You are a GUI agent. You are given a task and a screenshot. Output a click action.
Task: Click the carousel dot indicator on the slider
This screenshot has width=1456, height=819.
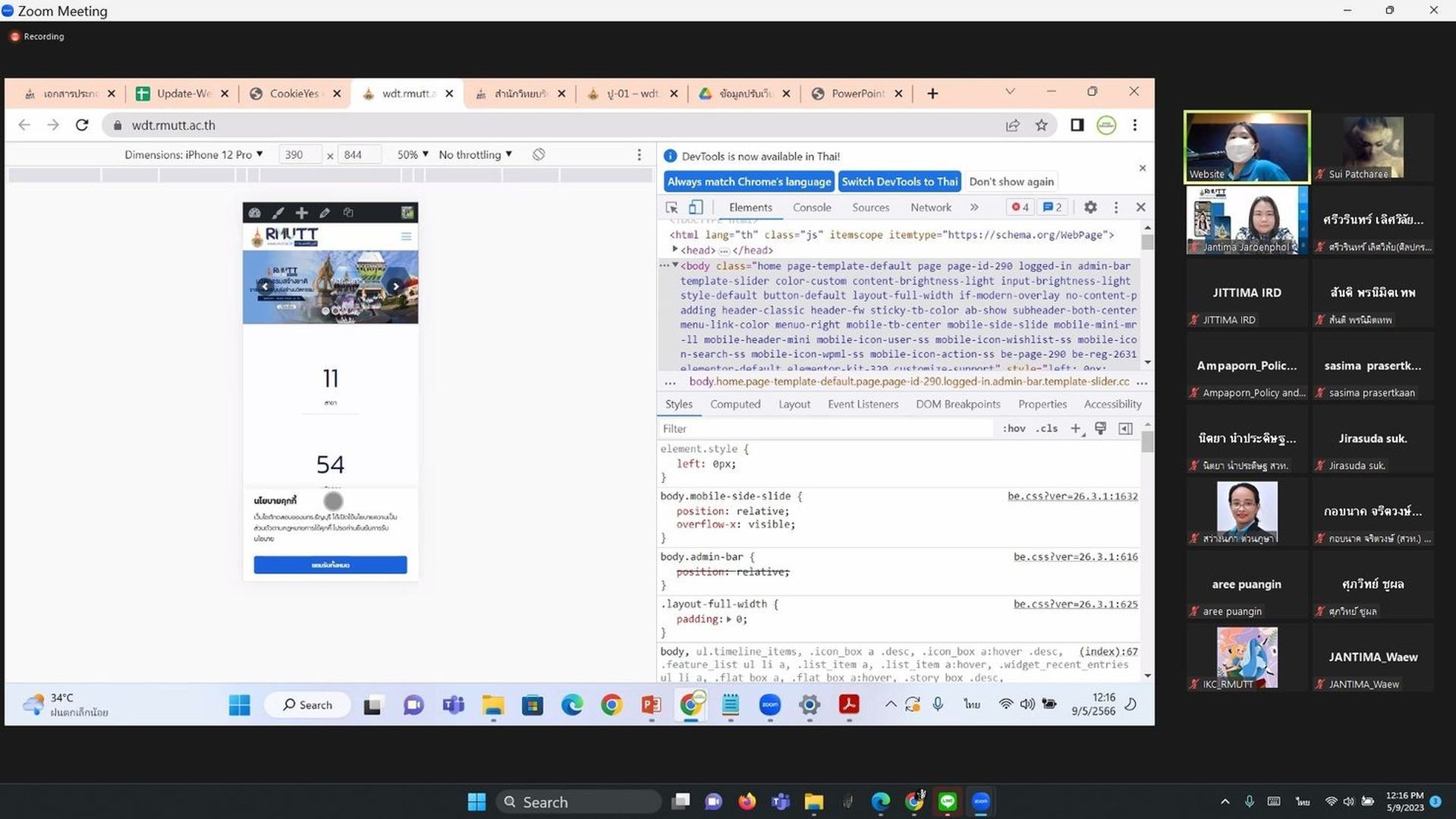pyautogui.click(x=325, y=310)
